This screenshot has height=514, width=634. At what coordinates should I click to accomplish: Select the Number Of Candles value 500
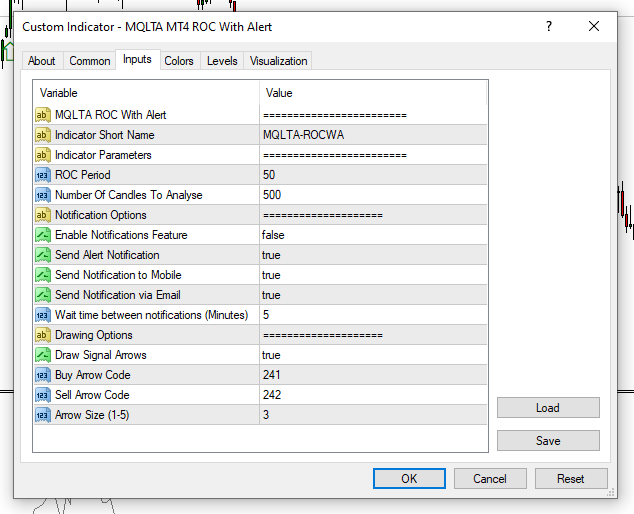[x=272, y=195]
